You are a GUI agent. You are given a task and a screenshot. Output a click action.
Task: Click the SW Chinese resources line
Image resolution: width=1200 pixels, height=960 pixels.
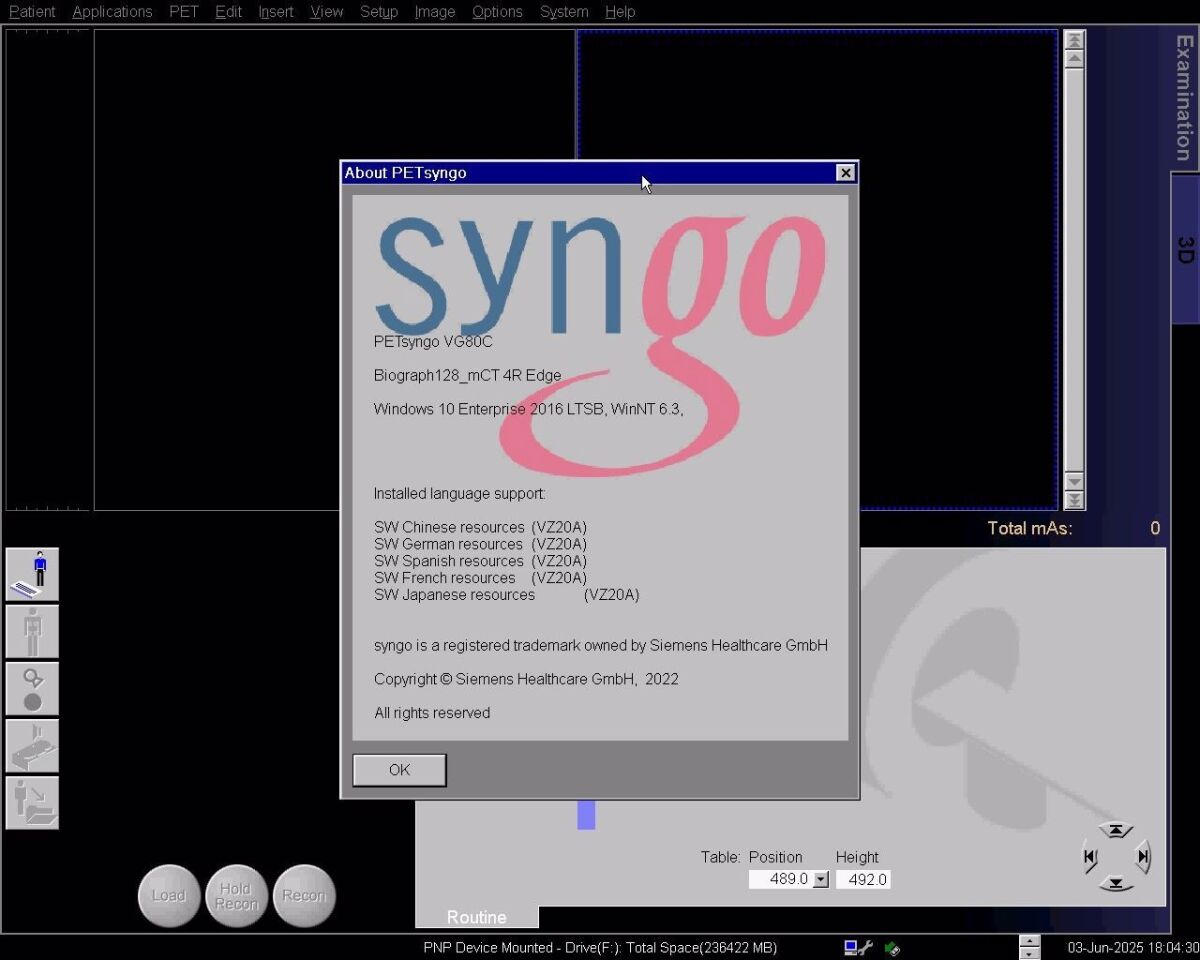click(x=480, y=527)
